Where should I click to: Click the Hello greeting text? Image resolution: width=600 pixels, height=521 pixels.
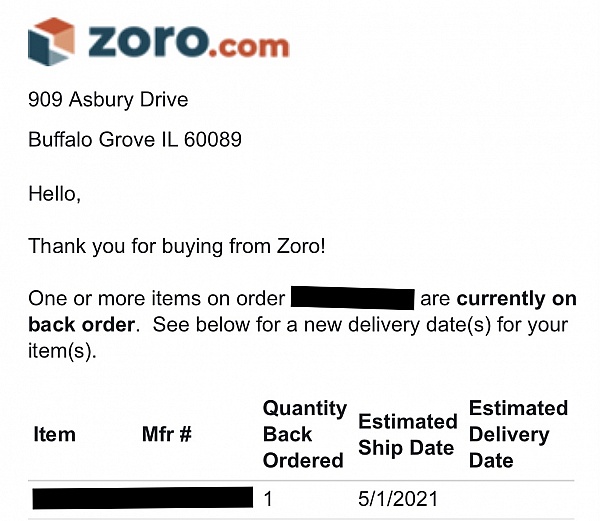click(x=54, y=193)
